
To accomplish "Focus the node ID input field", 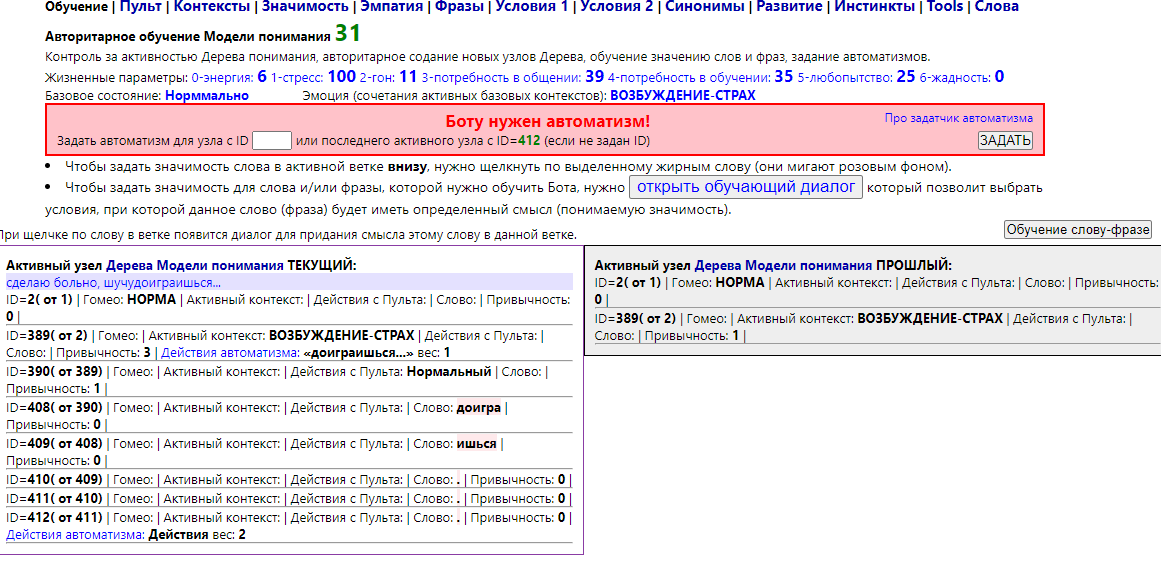I will click(272, 141).
